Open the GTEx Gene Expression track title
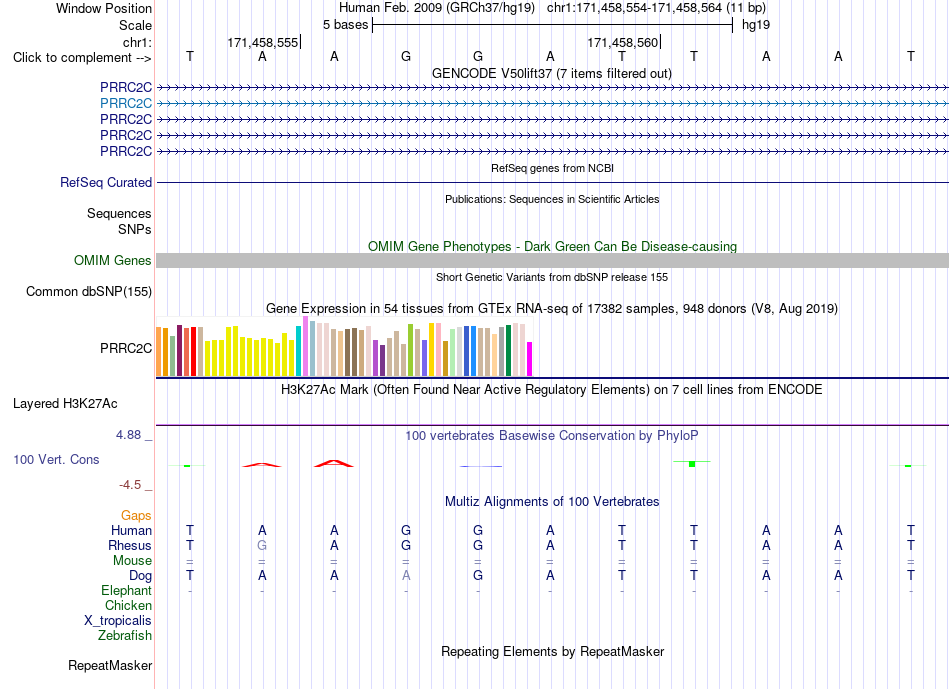 [552, 308]
